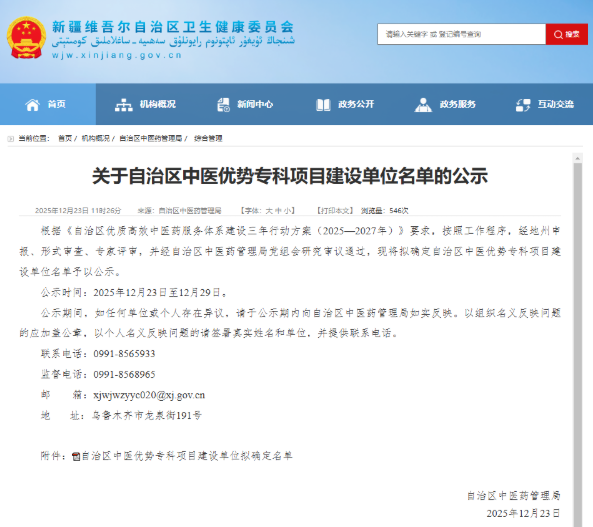
Task: Click the signature 自治区中医药管理局 at bottom
Action: click(x=514, y=496)
